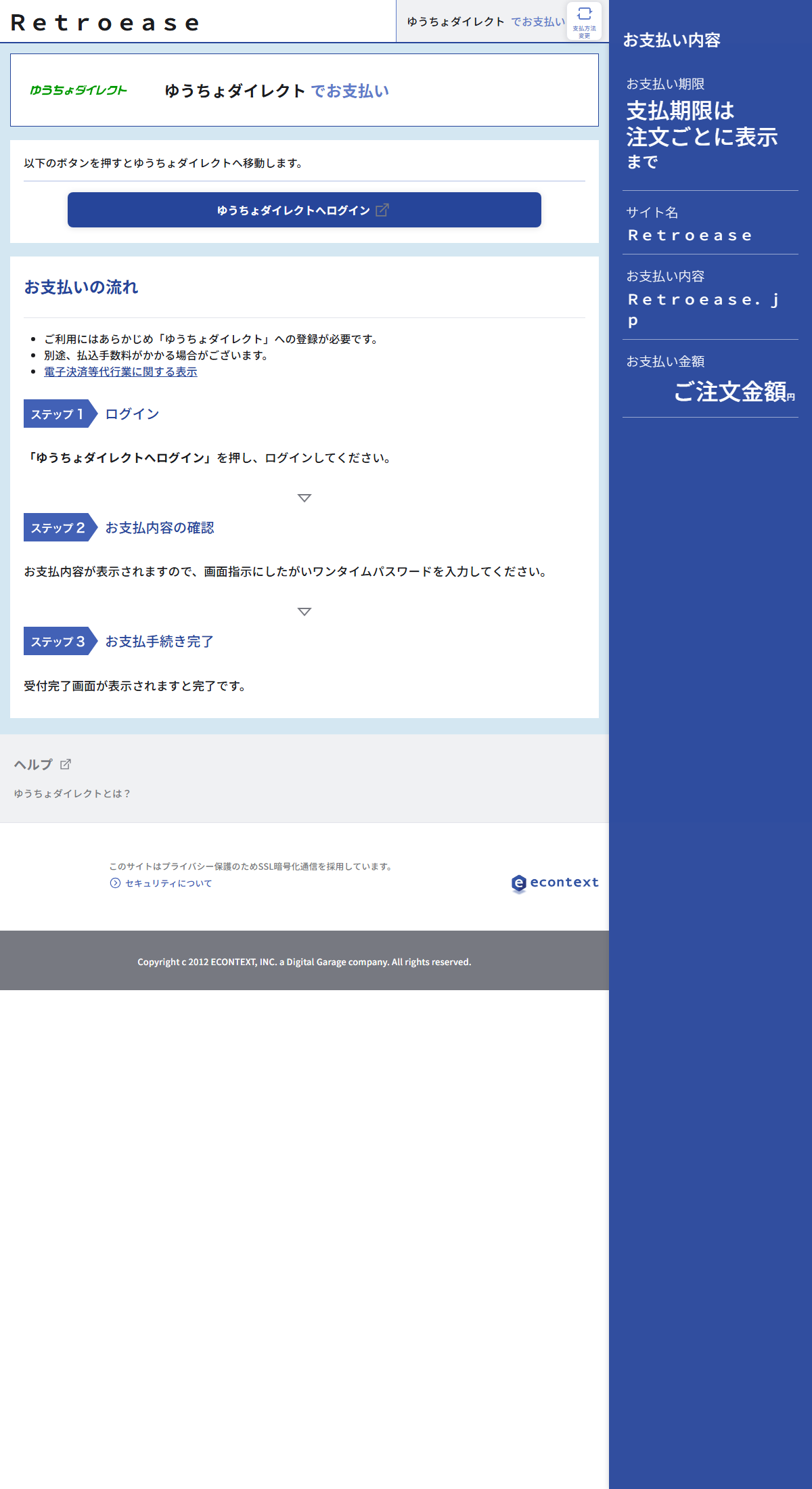
Task: Click the お支払手続き完了 step heading
Action: [x=160, y=641]
